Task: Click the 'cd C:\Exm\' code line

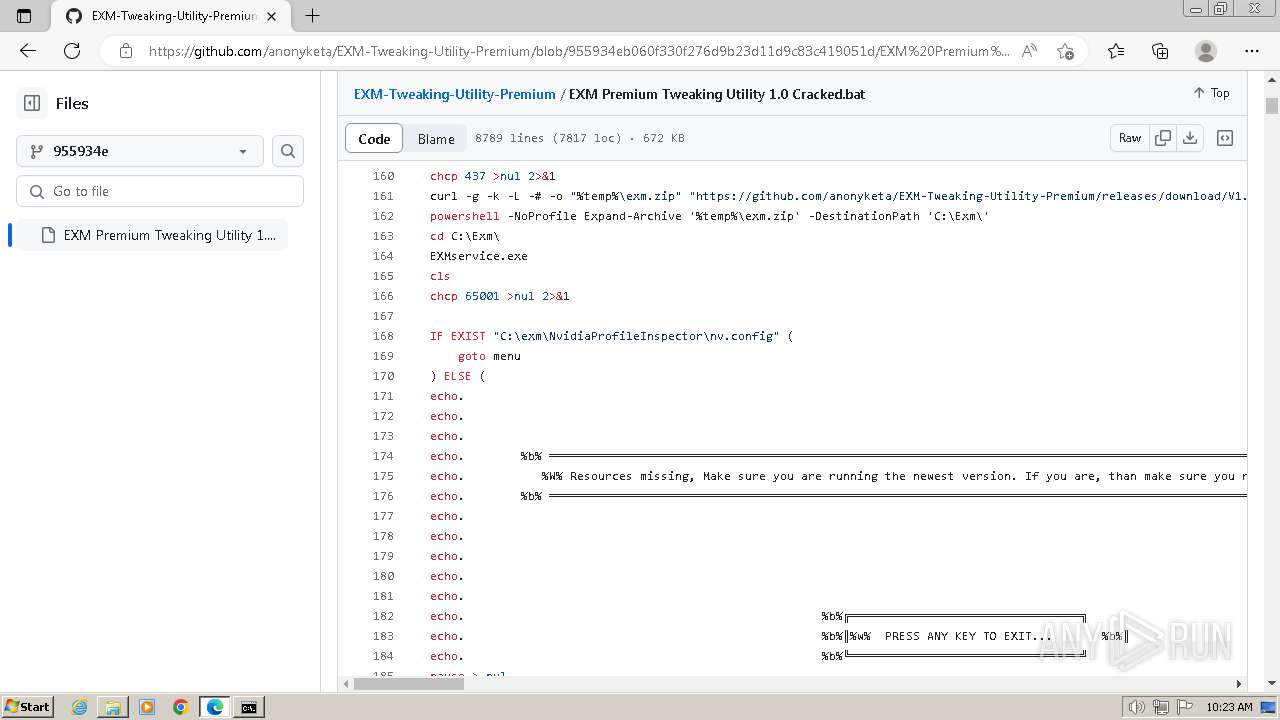Action: point(465,236)
